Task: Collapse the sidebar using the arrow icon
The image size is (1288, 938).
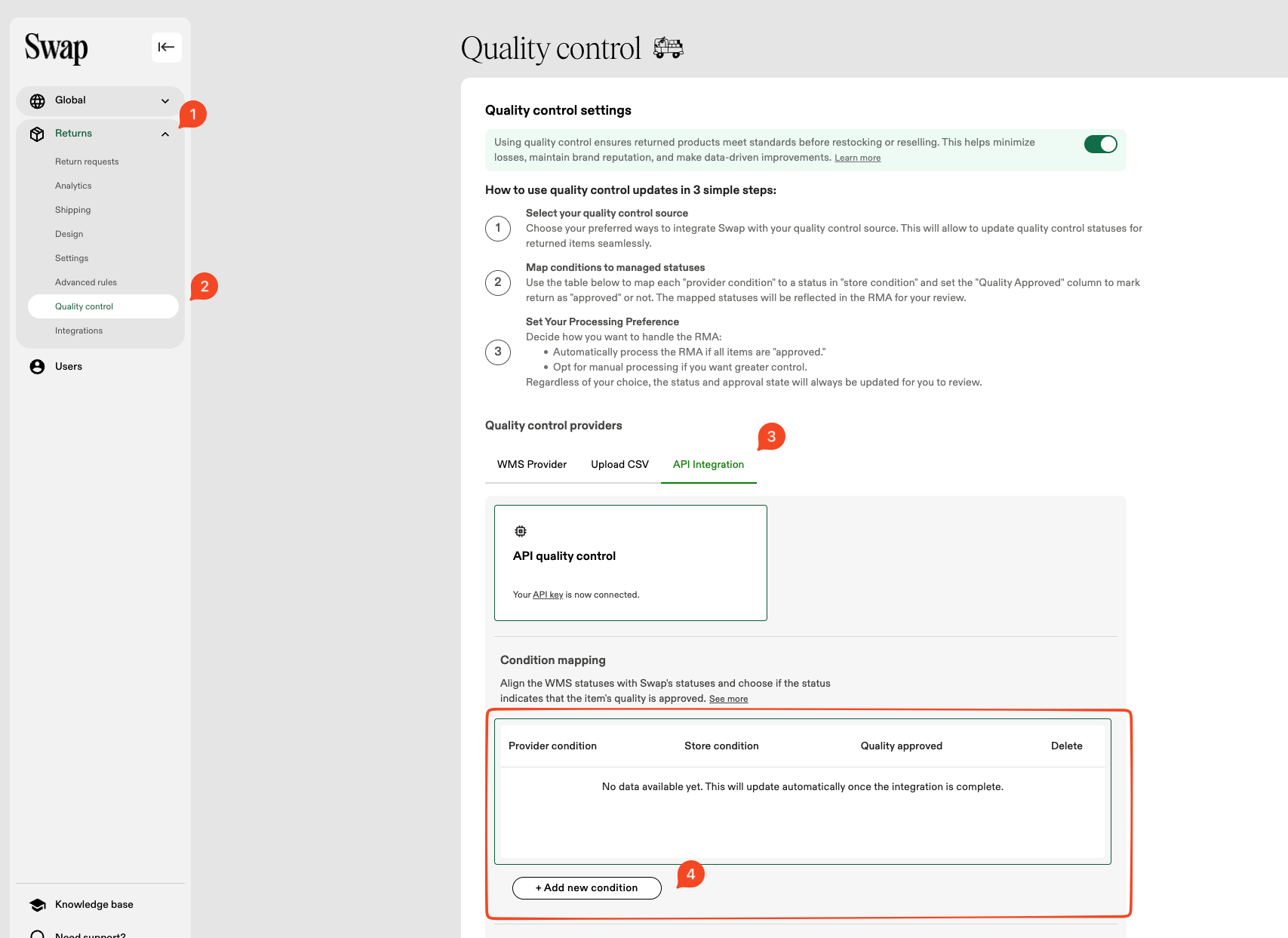Action: 166,47
